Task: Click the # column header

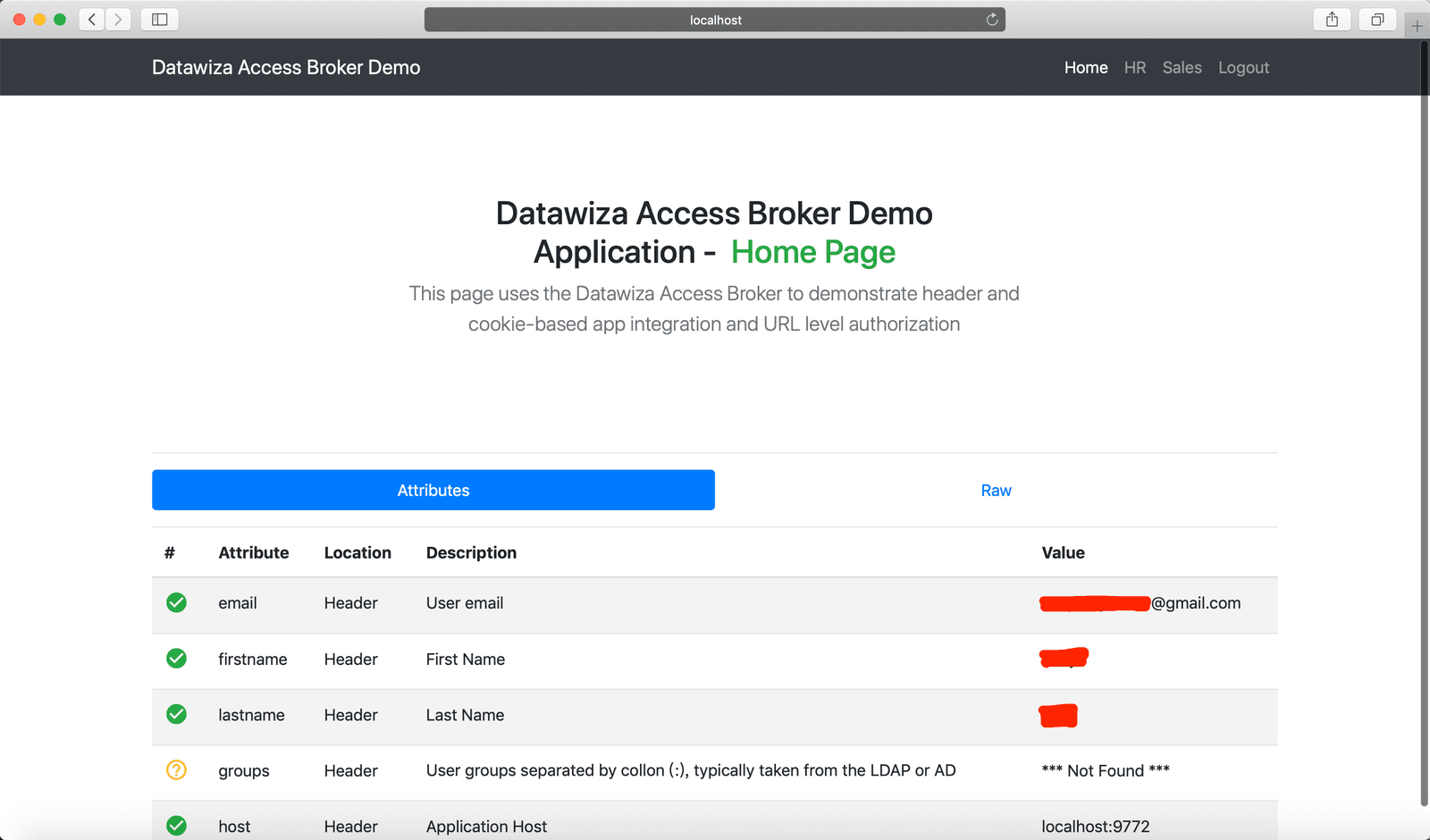Action: coord(170,552)
